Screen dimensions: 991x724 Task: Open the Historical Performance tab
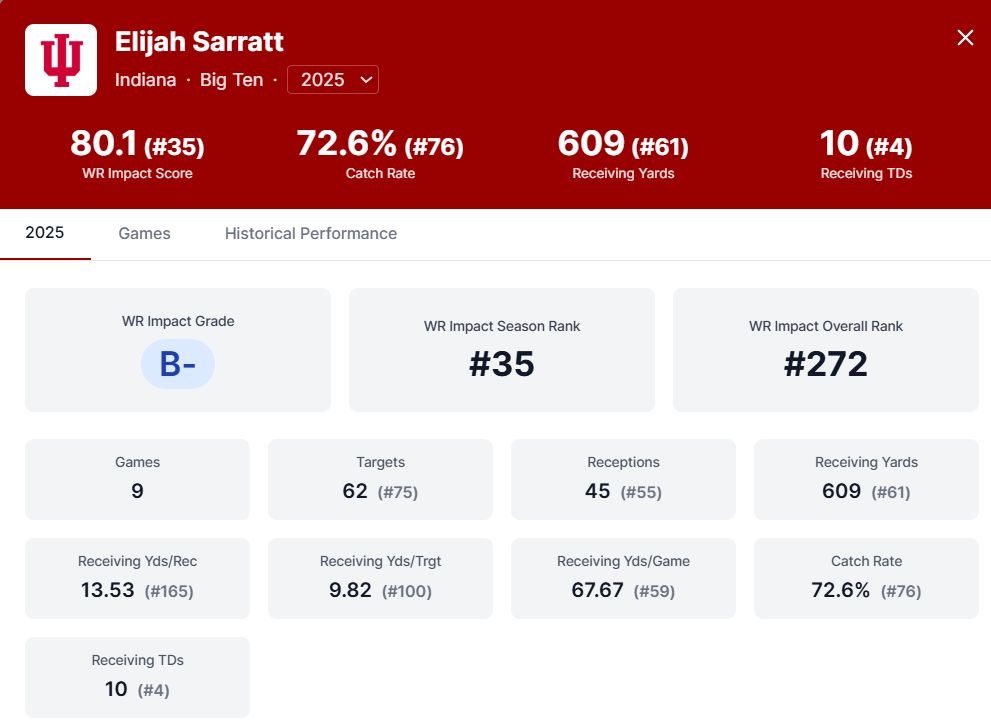click(x=310, y=233)
